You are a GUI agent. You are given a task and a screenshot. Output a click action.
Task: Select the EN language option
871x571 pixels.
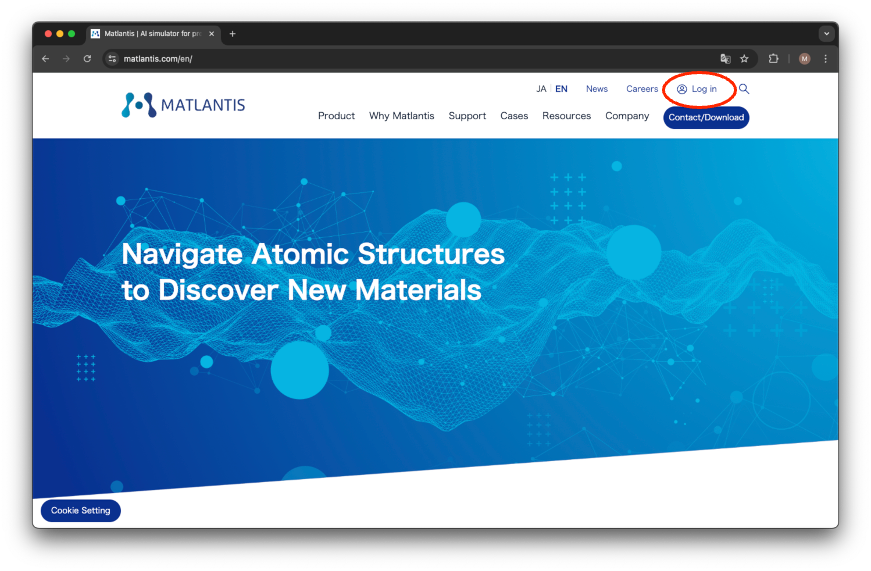tap(561, 89)
